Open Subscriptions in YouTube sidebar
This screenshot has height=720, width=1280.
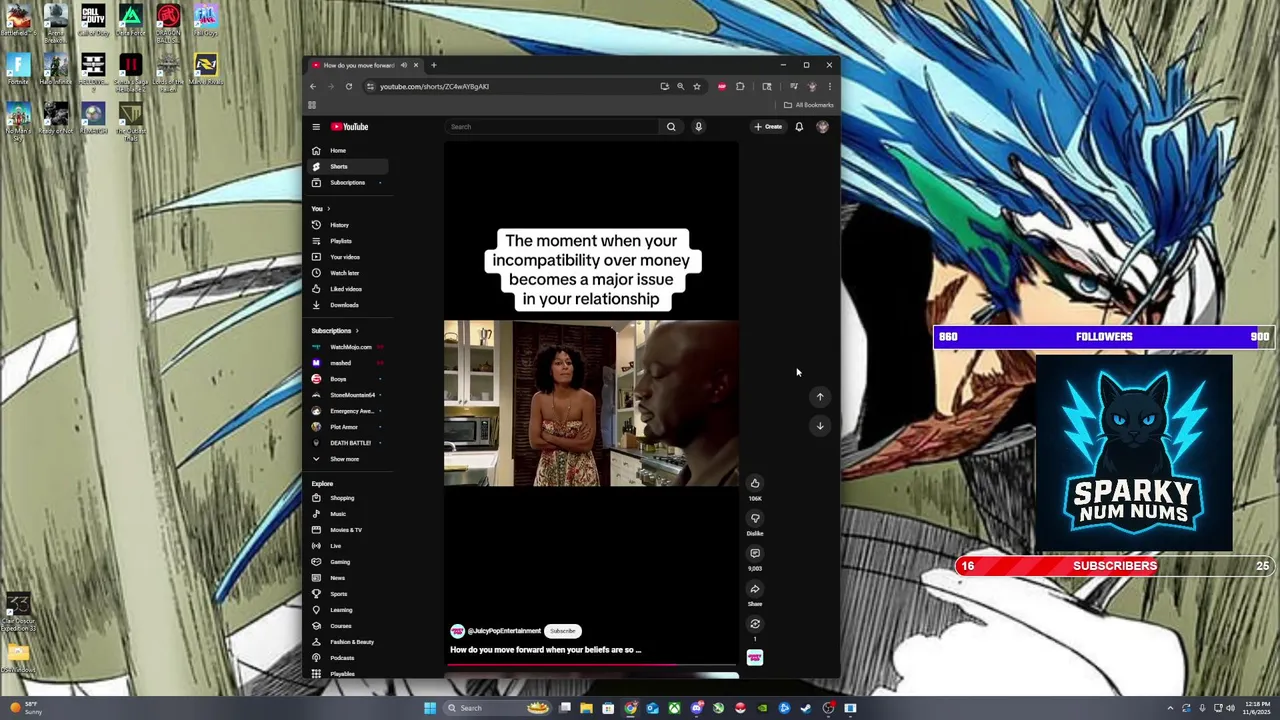[347, 183]
